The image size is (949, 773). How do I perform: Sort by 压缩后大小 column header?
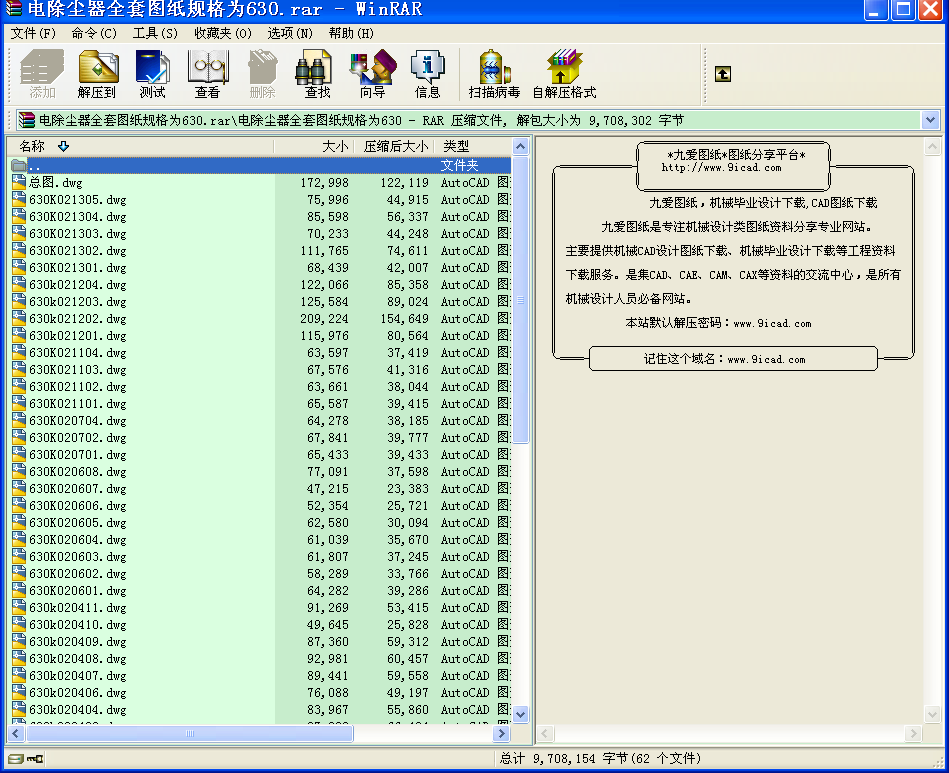(x=395, y=146)
